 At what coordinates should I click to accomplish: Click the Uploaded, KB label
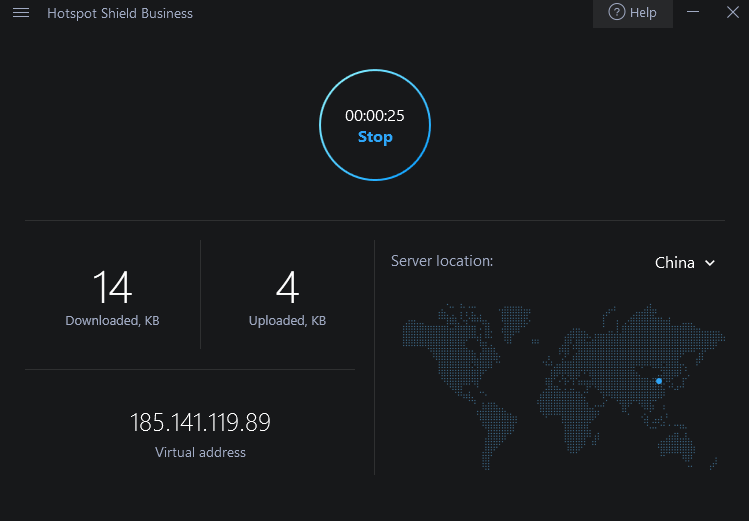(x=287, y=320)
